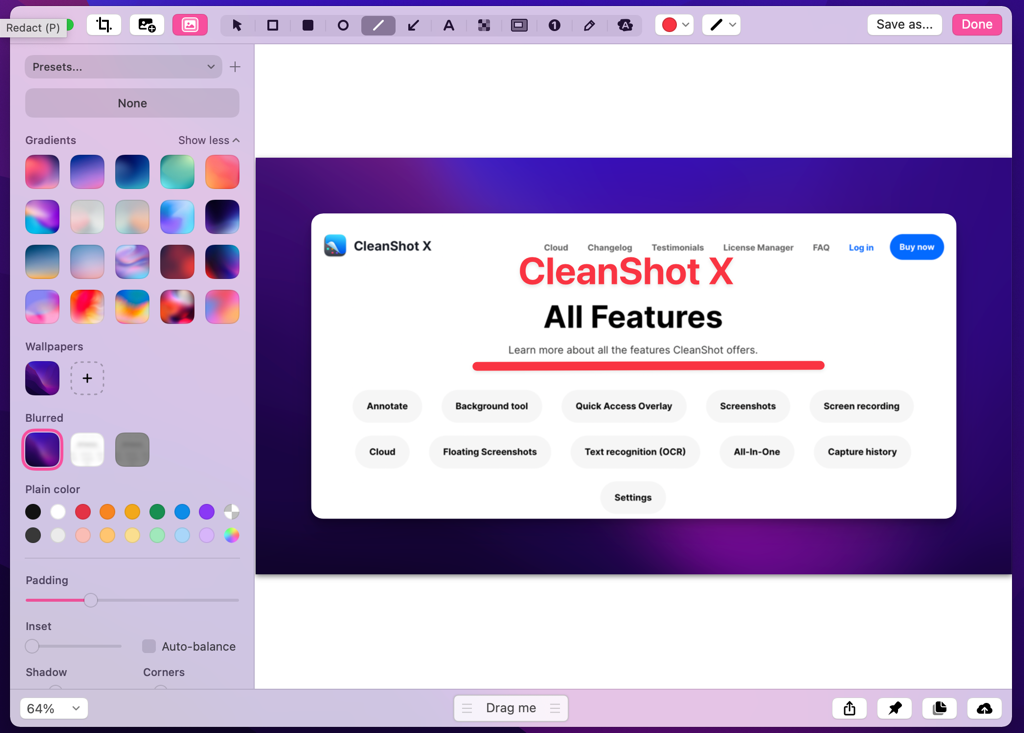
Task: Click the Save as... button
Action: [904, 24]
